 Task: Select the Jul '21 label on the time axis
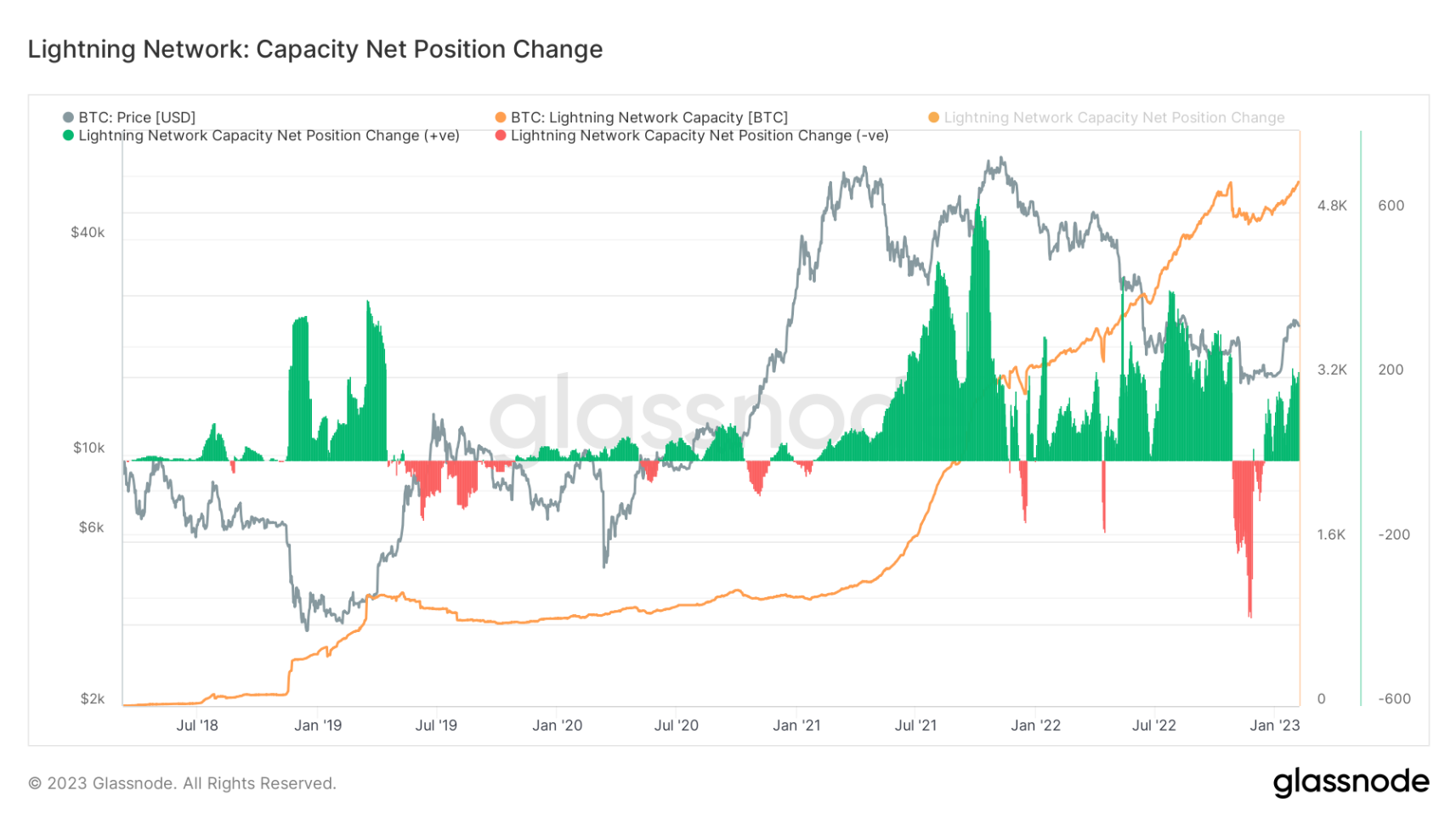point(915,725)
